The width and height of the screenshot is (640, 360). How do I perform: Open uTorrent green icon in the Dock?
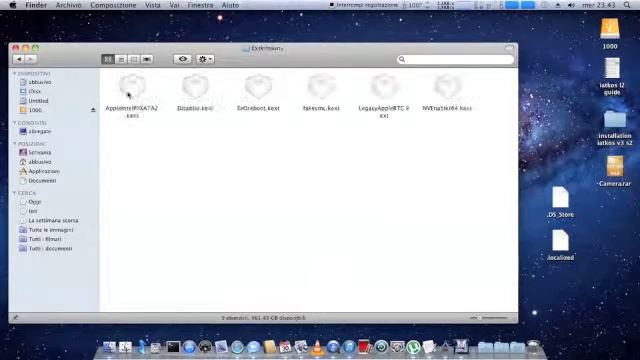pyautogui.click(x=413, y=347)
